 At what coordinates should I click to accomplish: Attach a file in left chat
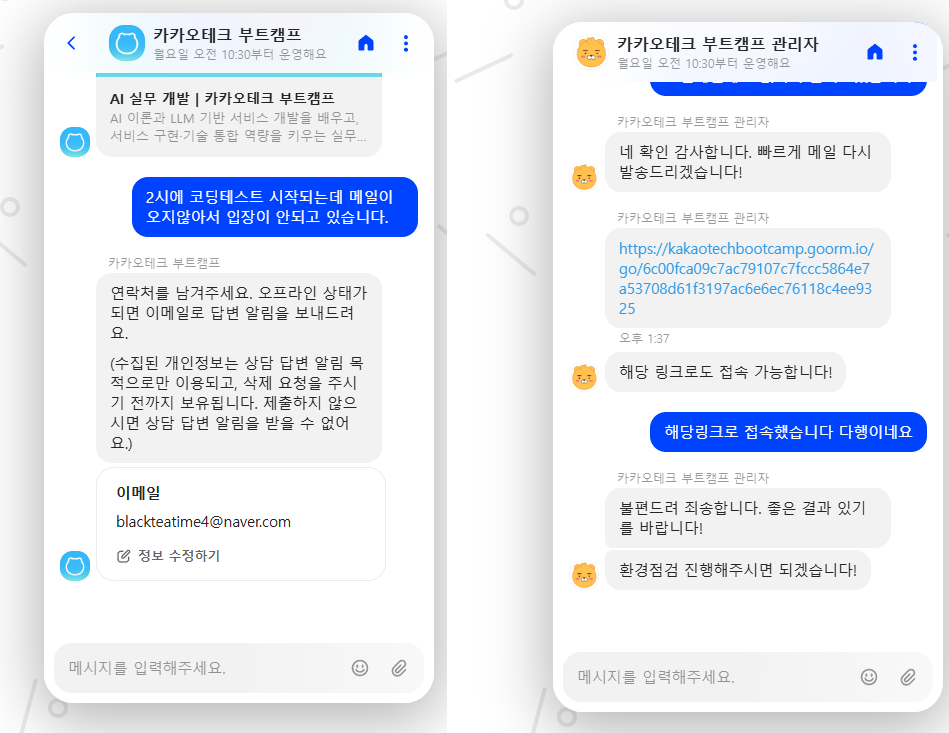coord(399,668)
